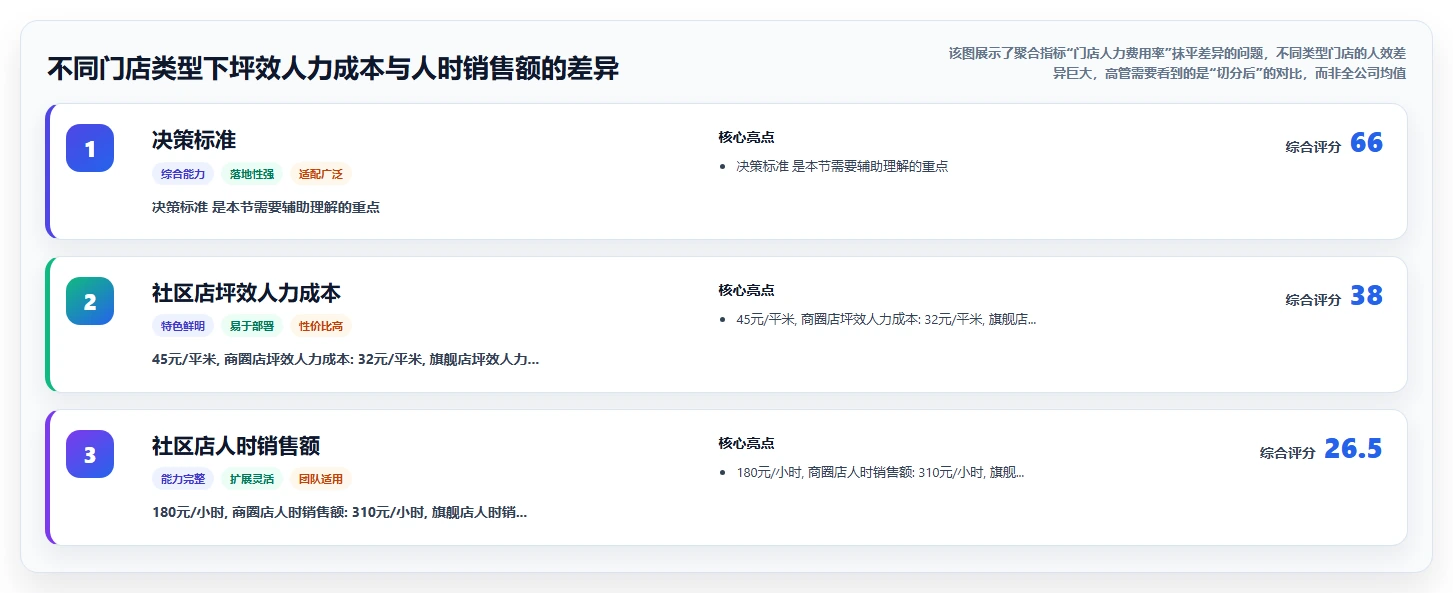Click bullet starting 45元/平米 under 核心亮点

click(886, 319)
